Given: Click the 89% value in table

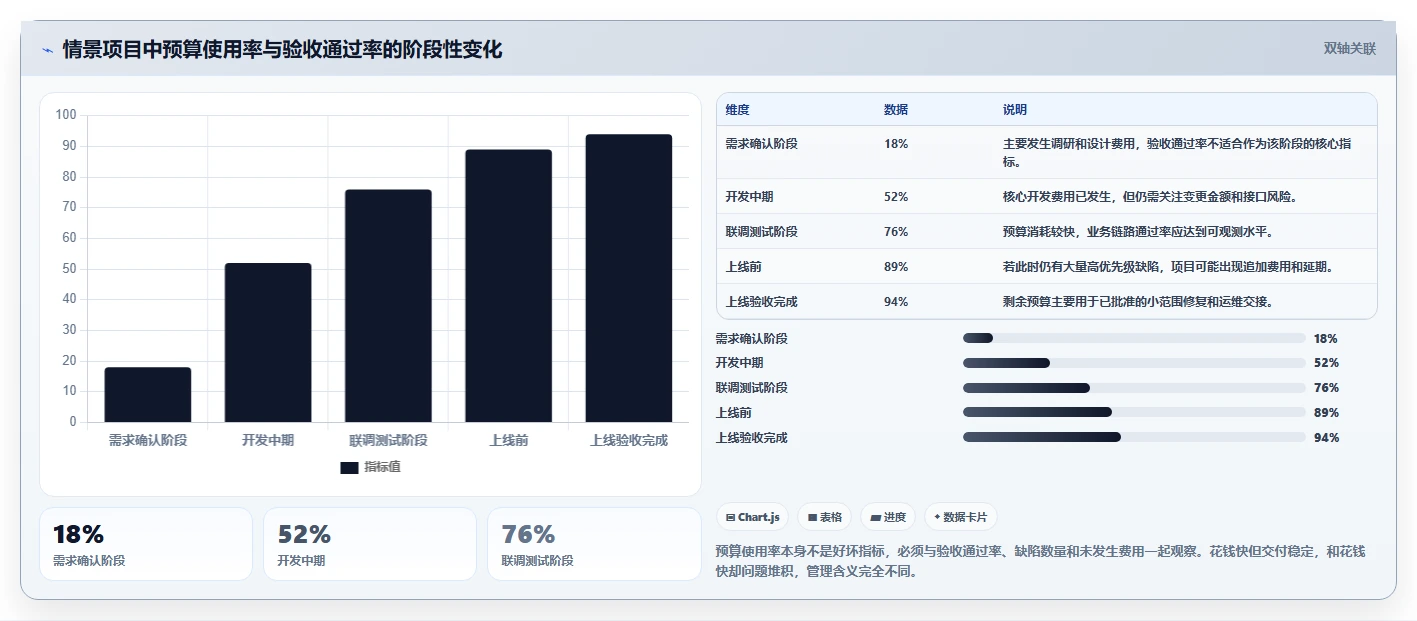Looking at the screenshot, I should pos(896,267).
